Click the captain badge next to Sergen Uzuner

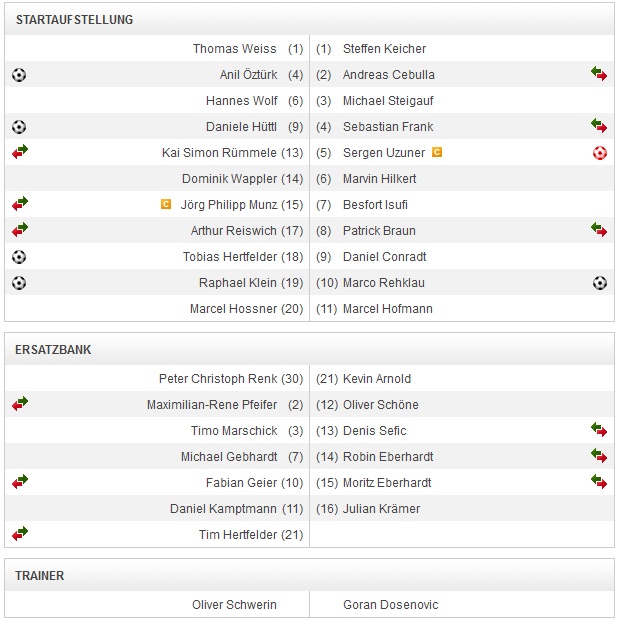pyautogui.click(x=436, y=153)
